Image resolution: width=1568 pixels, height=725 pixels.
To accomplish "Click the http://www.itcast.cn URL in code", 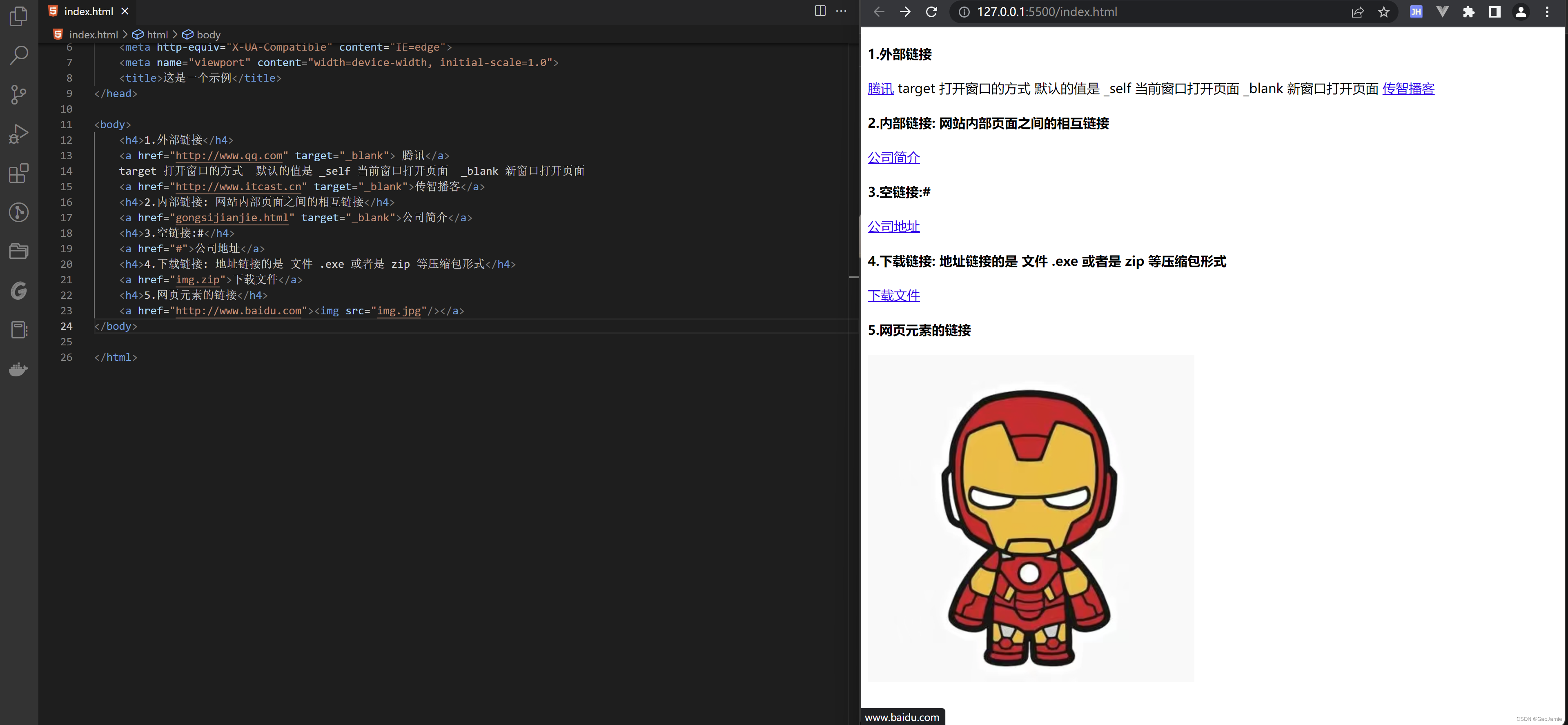I will 238,187.
